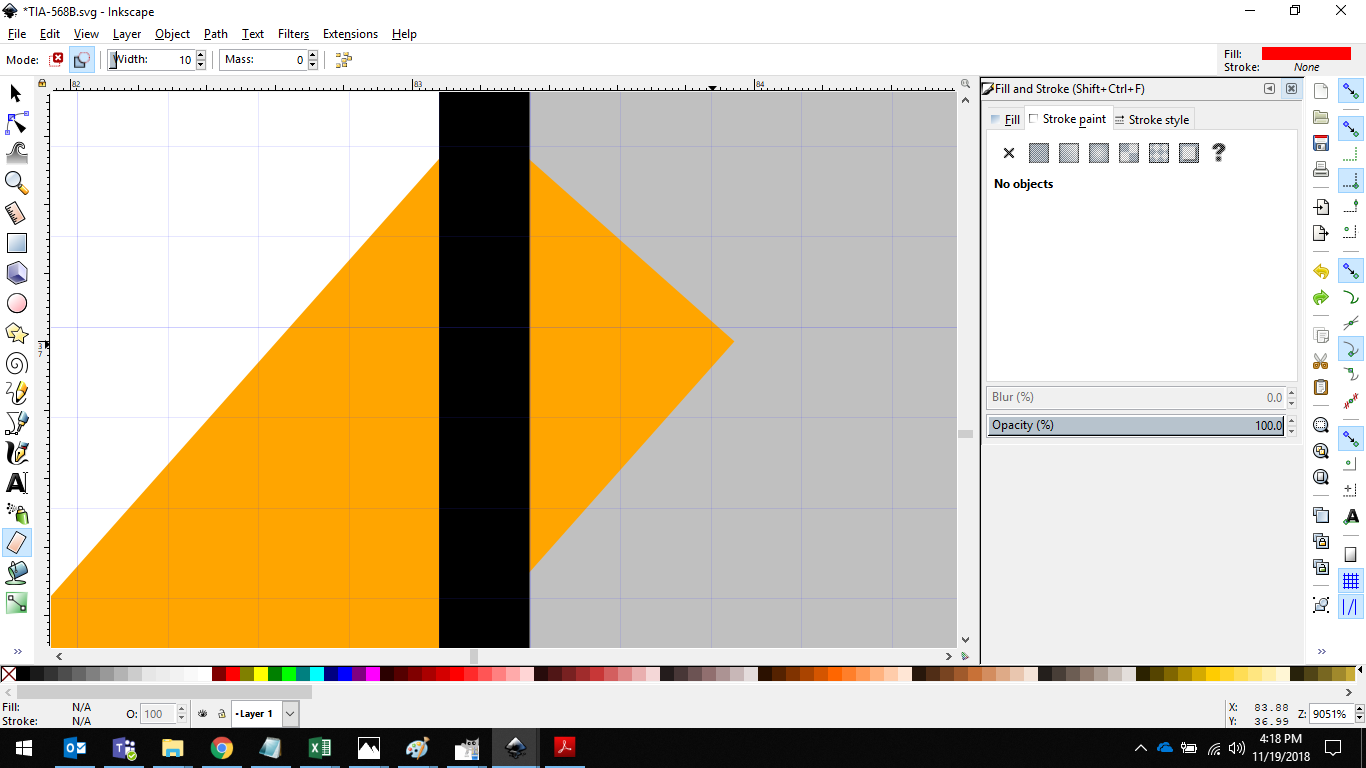The image size is (1366, 768).
Task: Decrease Opacity percent stepper in panel
Action: [1292, 430]
